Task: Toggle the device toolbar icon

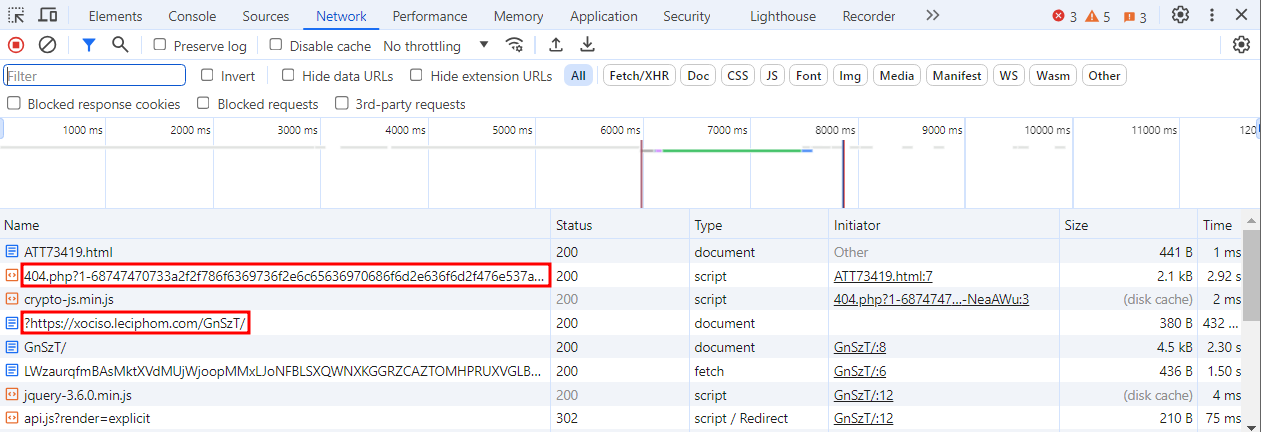Action: point(47,15)
